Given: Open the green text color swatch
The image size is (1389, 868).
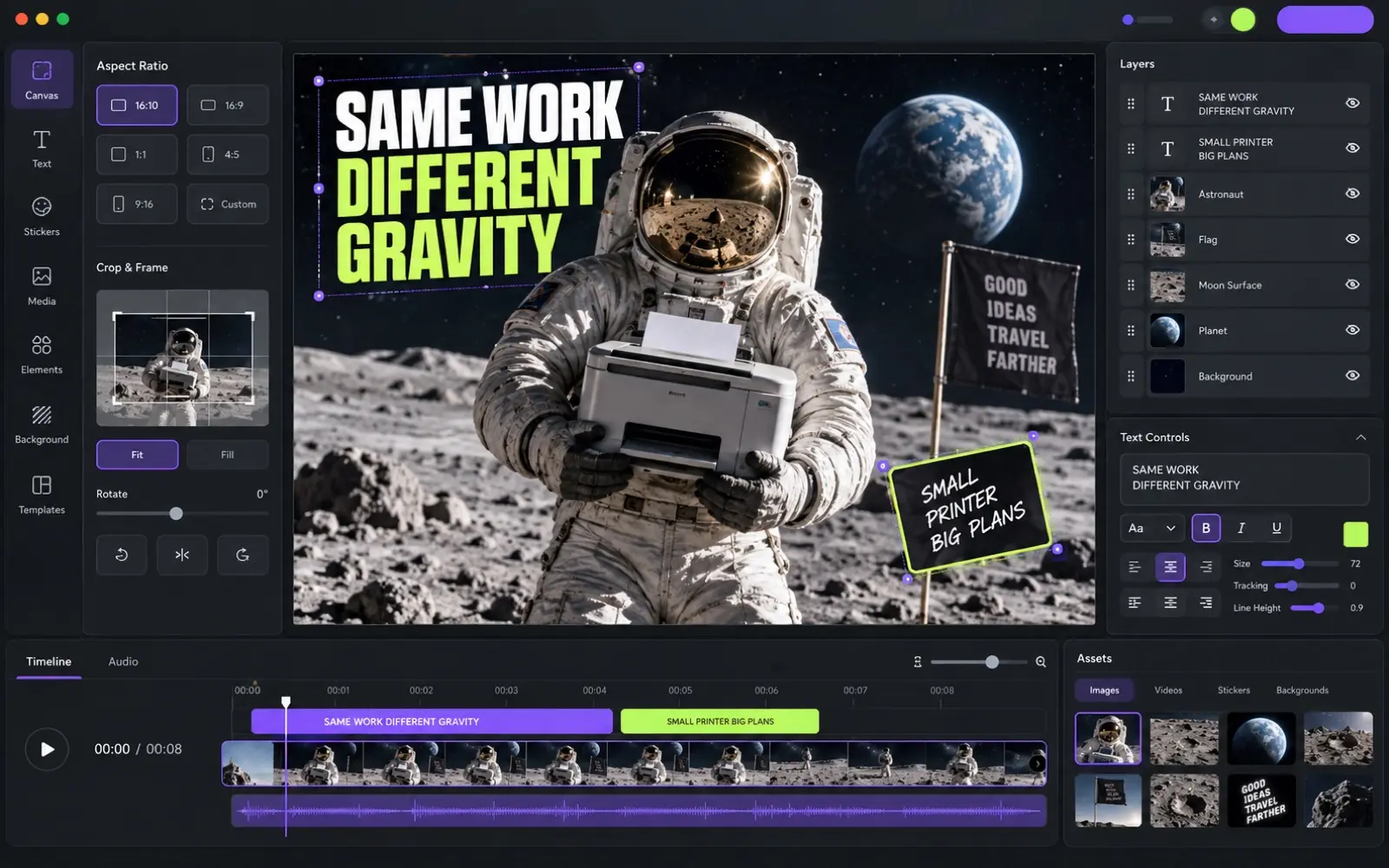Looking at the screenshot, I should (1355, 534).
